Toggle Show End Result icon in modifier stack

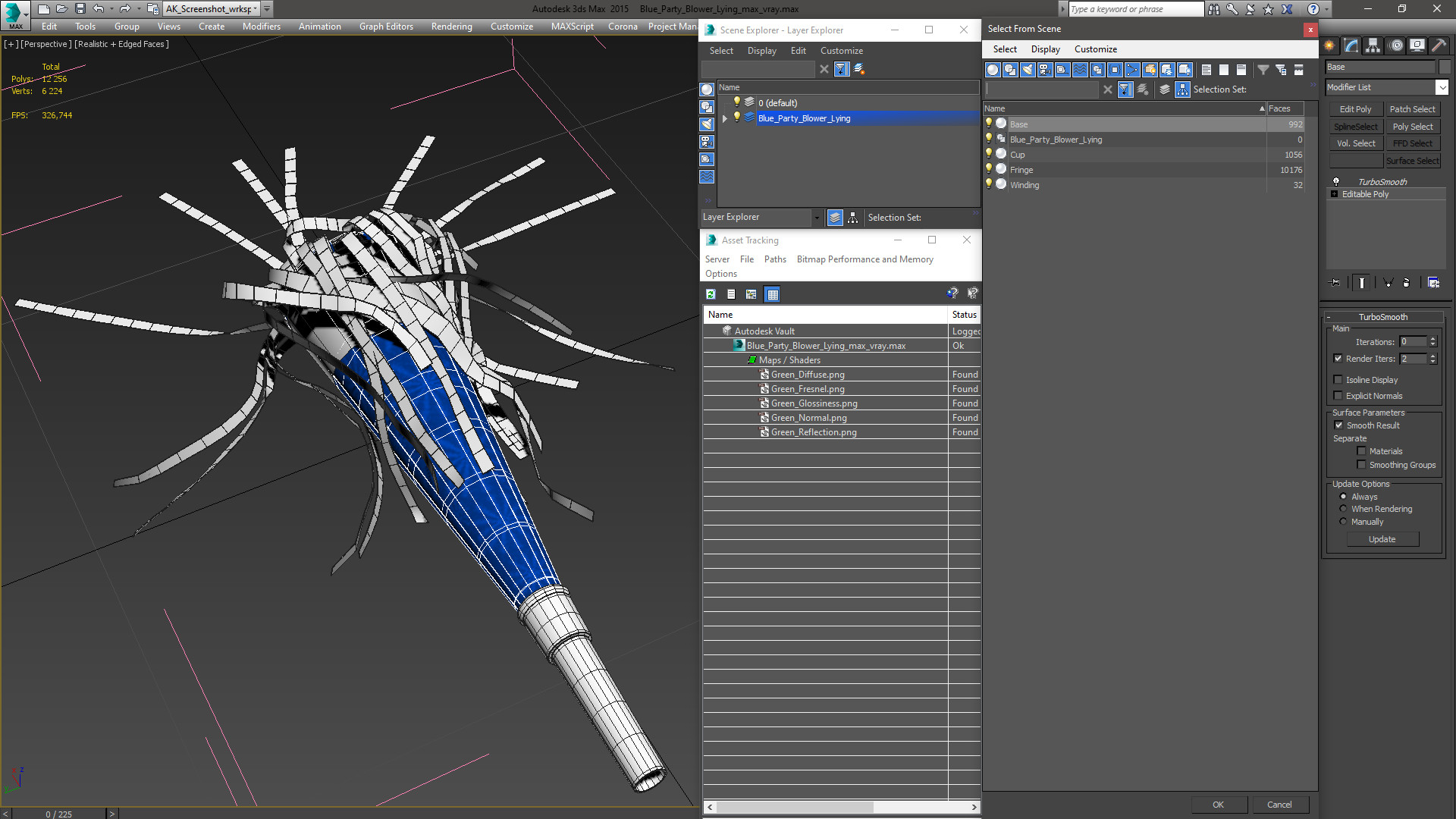(1362, 283)
